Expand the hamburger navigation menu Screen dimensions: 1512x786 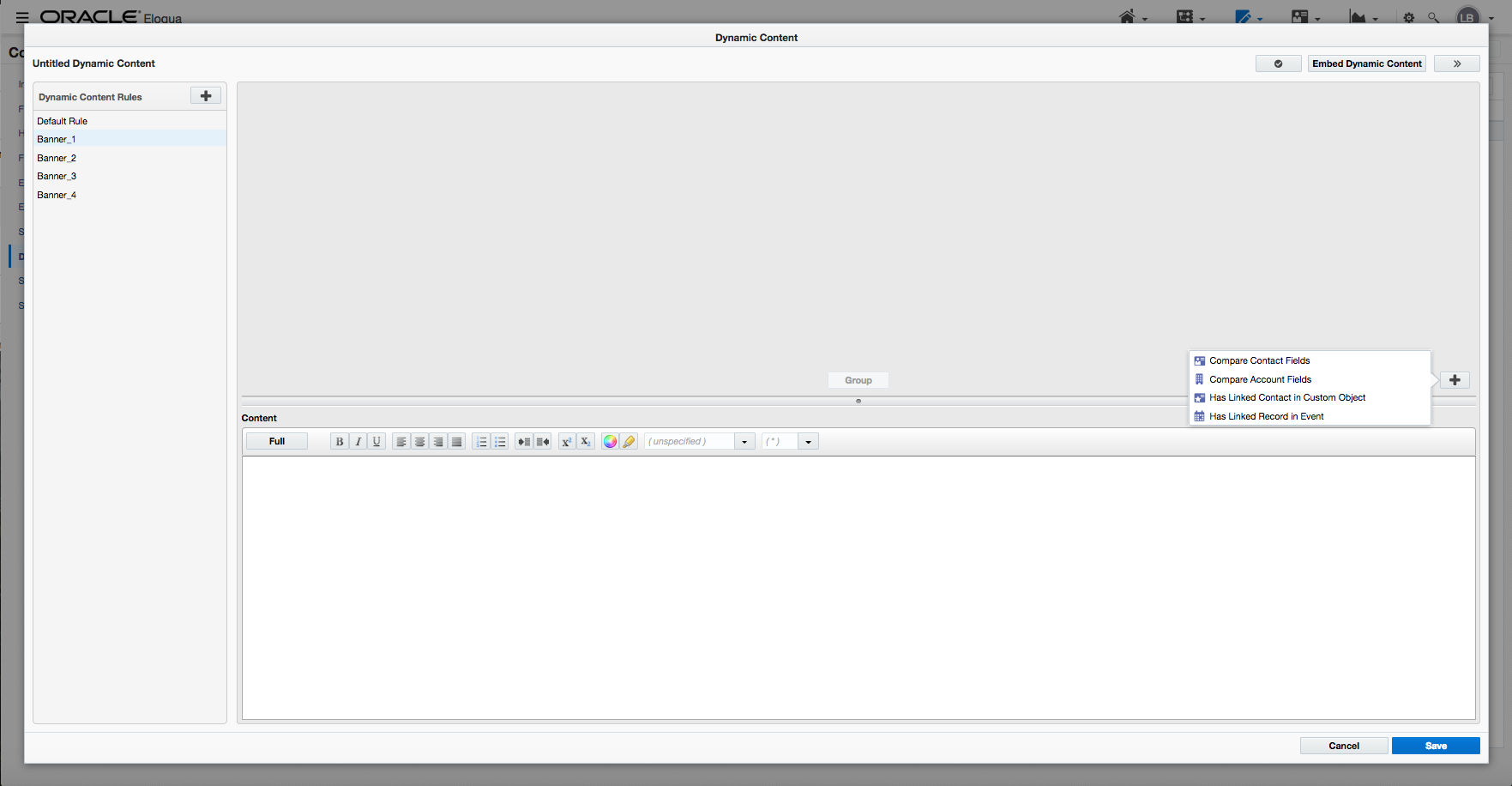[x=21, y=16]
